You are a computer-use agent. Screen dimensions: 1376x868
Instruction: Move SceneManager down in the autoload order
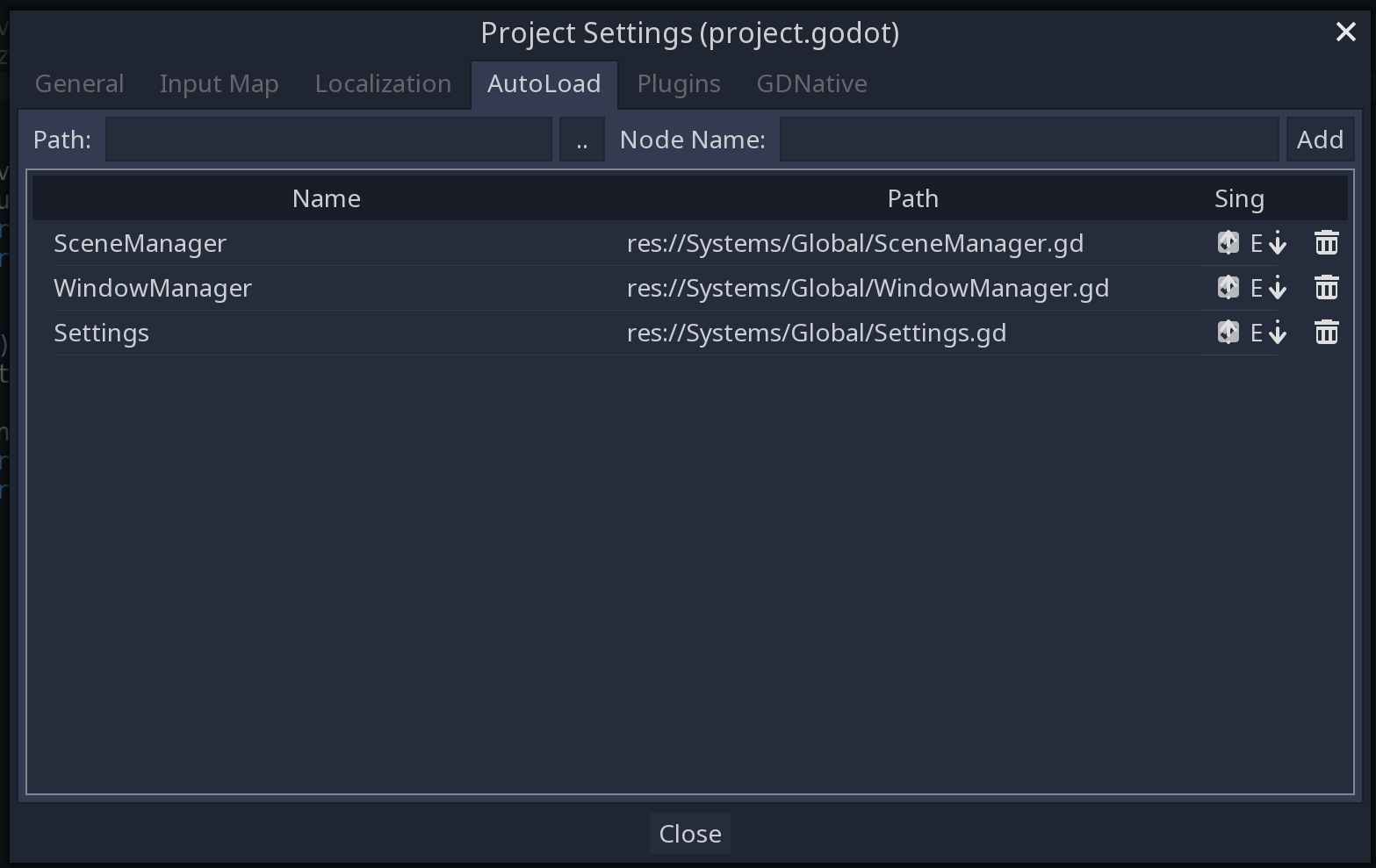(x=1278, y=242)
